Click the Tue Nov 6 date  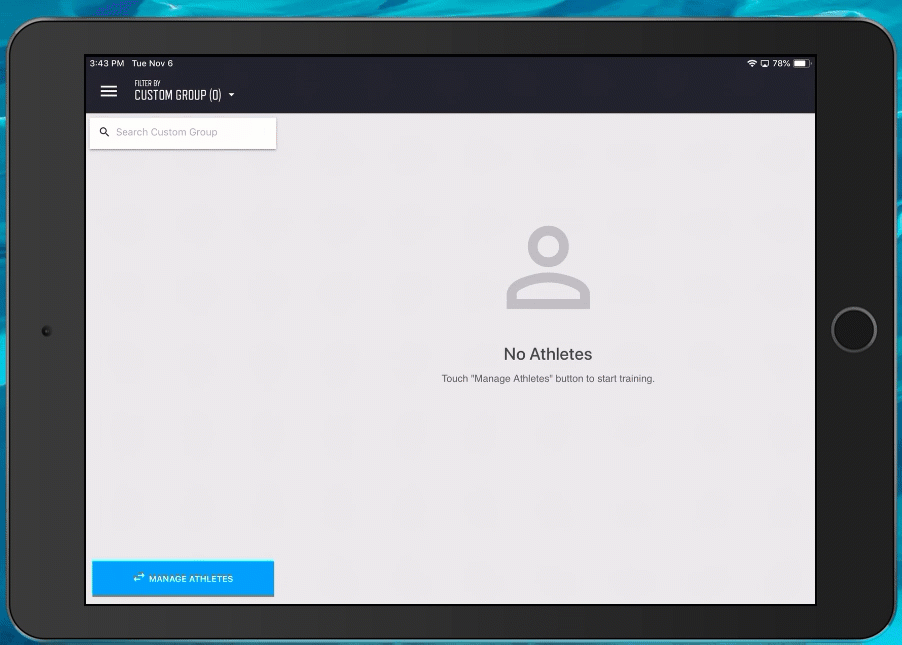pos(152,63)
